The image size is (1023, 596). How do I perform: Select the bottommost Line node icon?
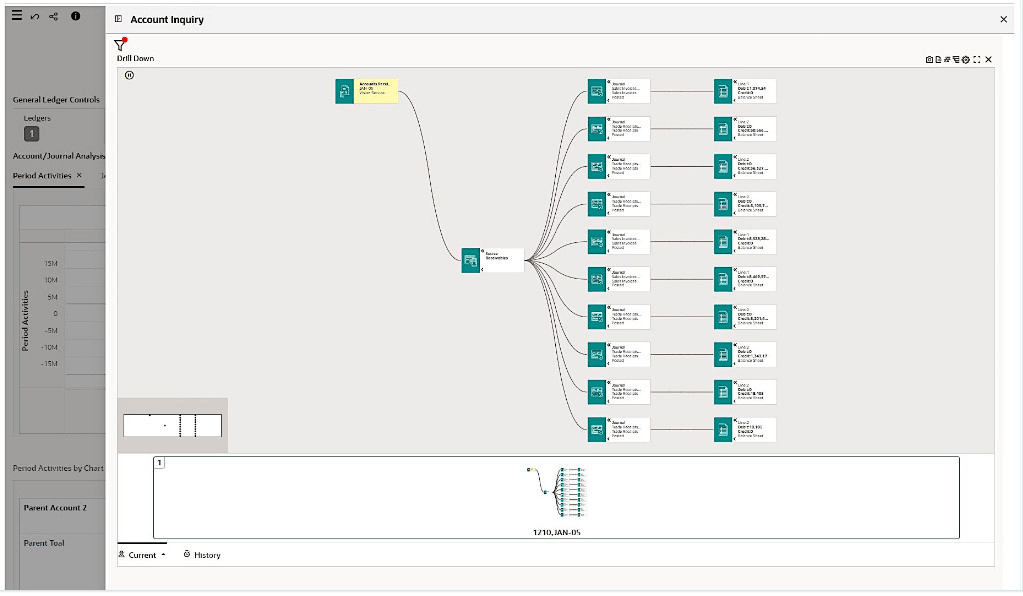pos(723,430)
